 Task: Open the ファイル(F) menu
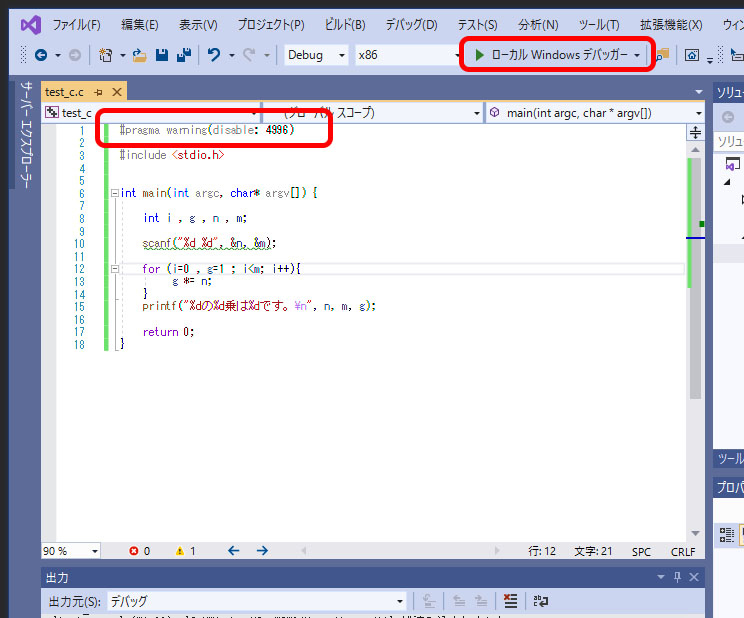pyautogui.click(x=76, y=25)
